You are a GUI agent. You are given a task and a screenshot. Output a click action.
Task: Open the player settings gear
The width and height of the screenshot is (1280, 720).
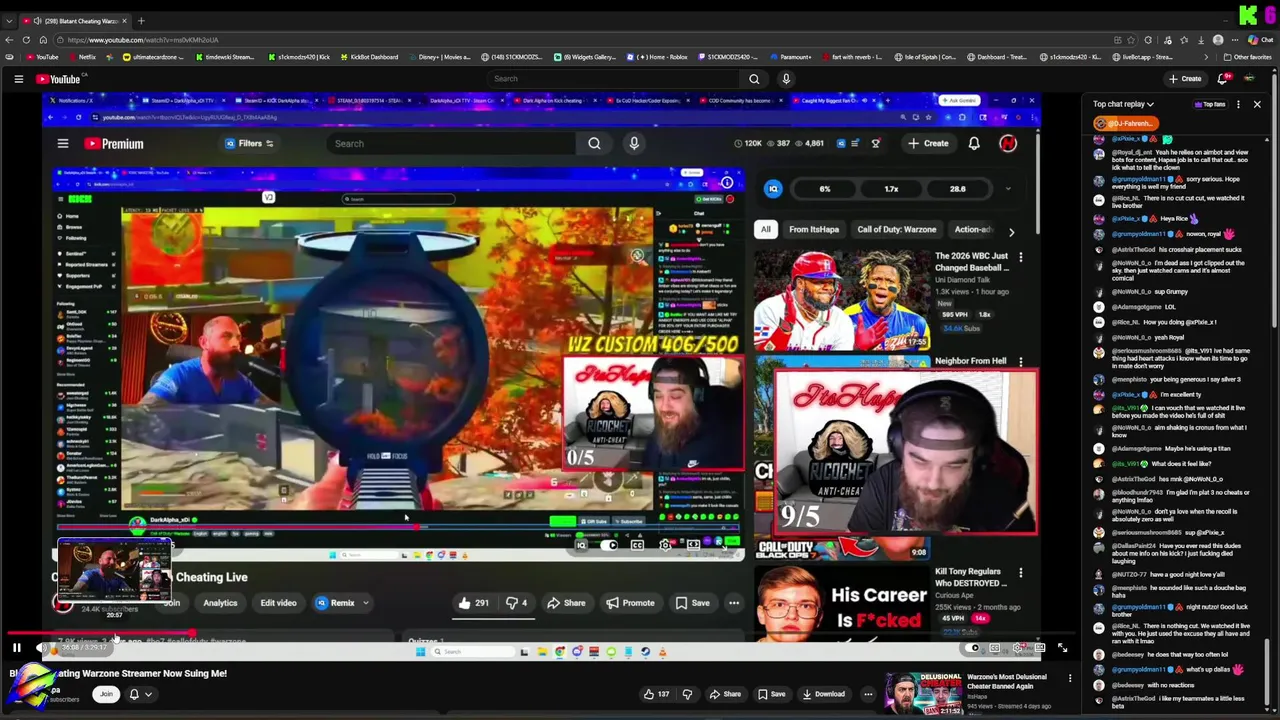coord(1018,648)
